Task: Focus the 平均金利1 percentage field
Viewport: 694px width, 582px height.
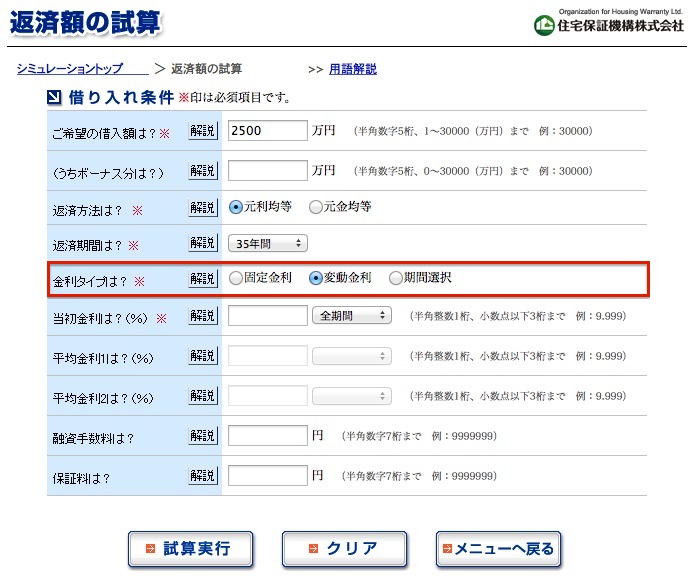Action: pos(268,356)
